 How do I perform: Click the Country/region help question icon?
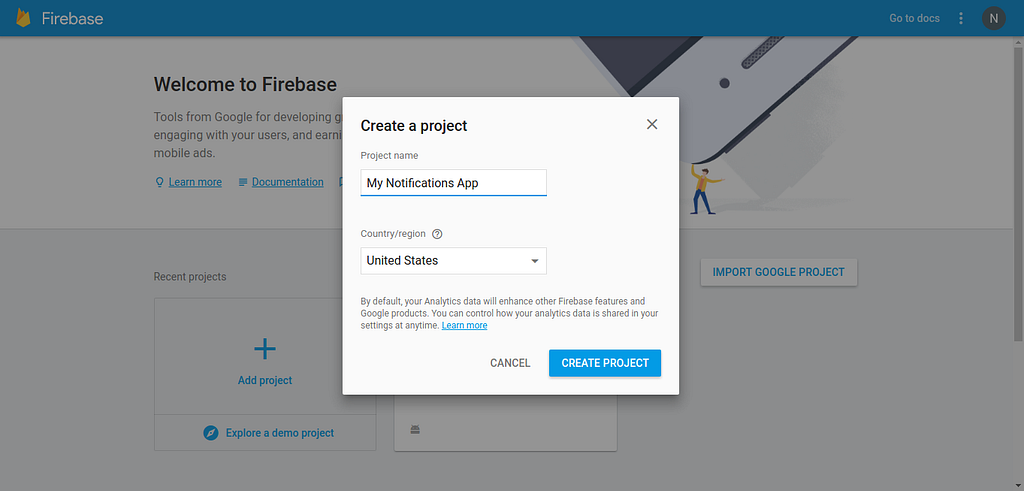pyautogui.click(x=438, y=234)
